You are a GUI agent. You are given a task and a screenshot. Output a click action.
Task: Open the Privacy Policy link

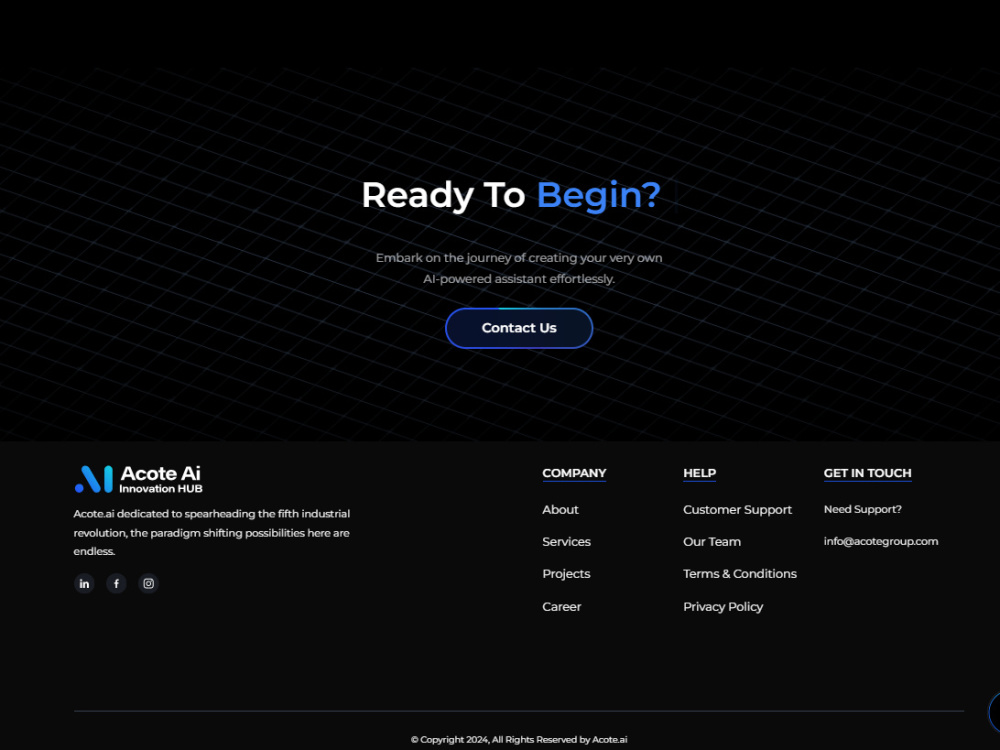[x=723, y=607]
